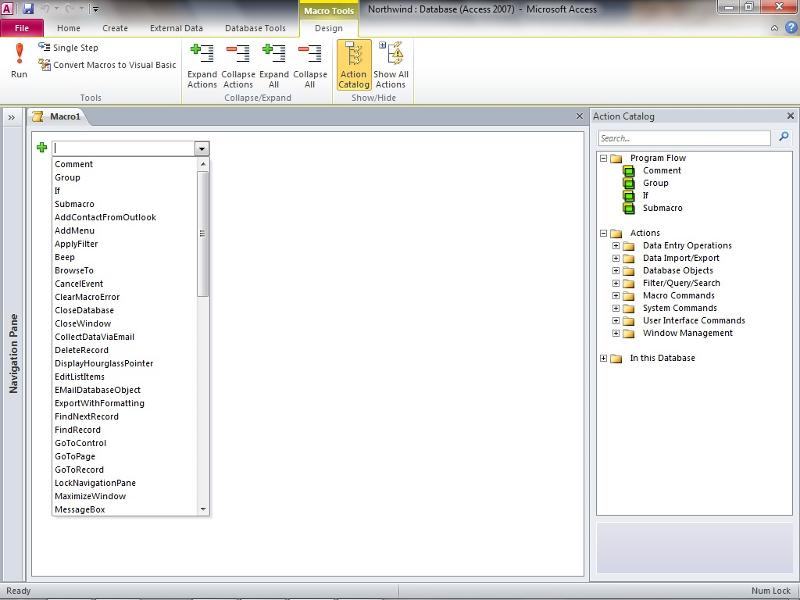Image resolution: width=800 pixels, height=600 pixels.
Task: Expand the System Commands folder
Action: pos(616,308)
